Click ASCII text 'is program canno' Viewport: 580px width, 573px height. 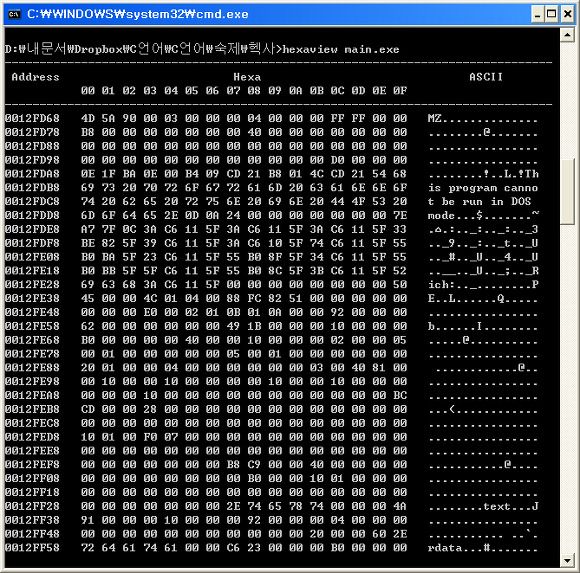coord(483,188)
